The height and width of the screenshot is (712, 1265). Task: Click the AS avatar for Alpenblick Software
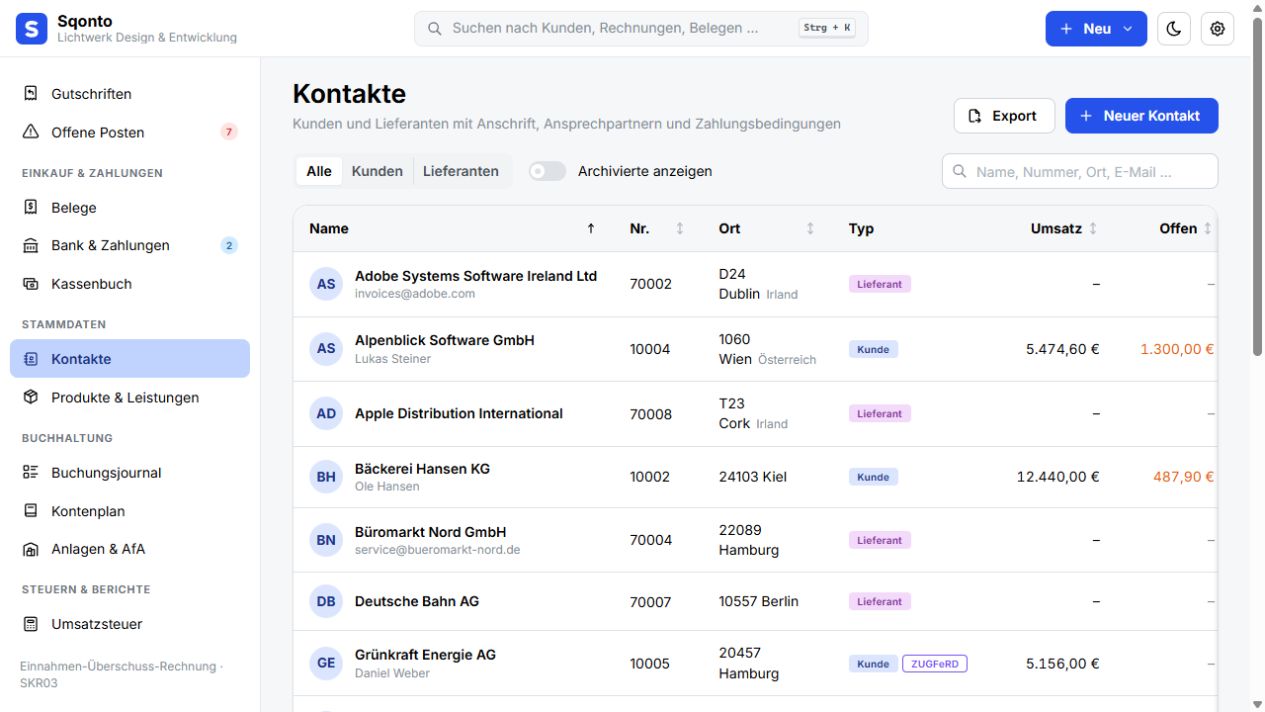point(326,348)
